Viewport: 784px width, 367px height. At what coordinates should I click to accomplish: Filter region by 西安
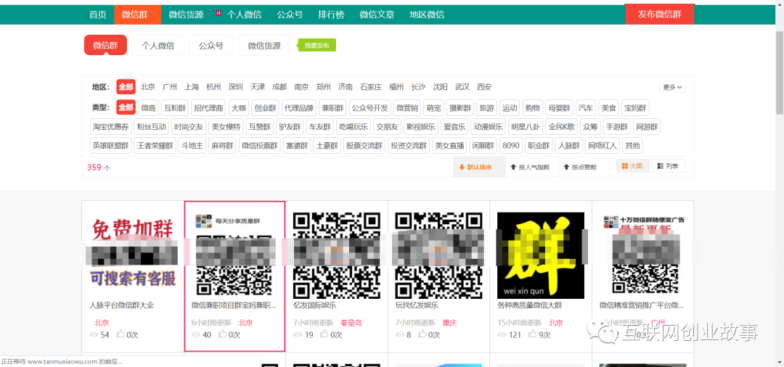484,87
